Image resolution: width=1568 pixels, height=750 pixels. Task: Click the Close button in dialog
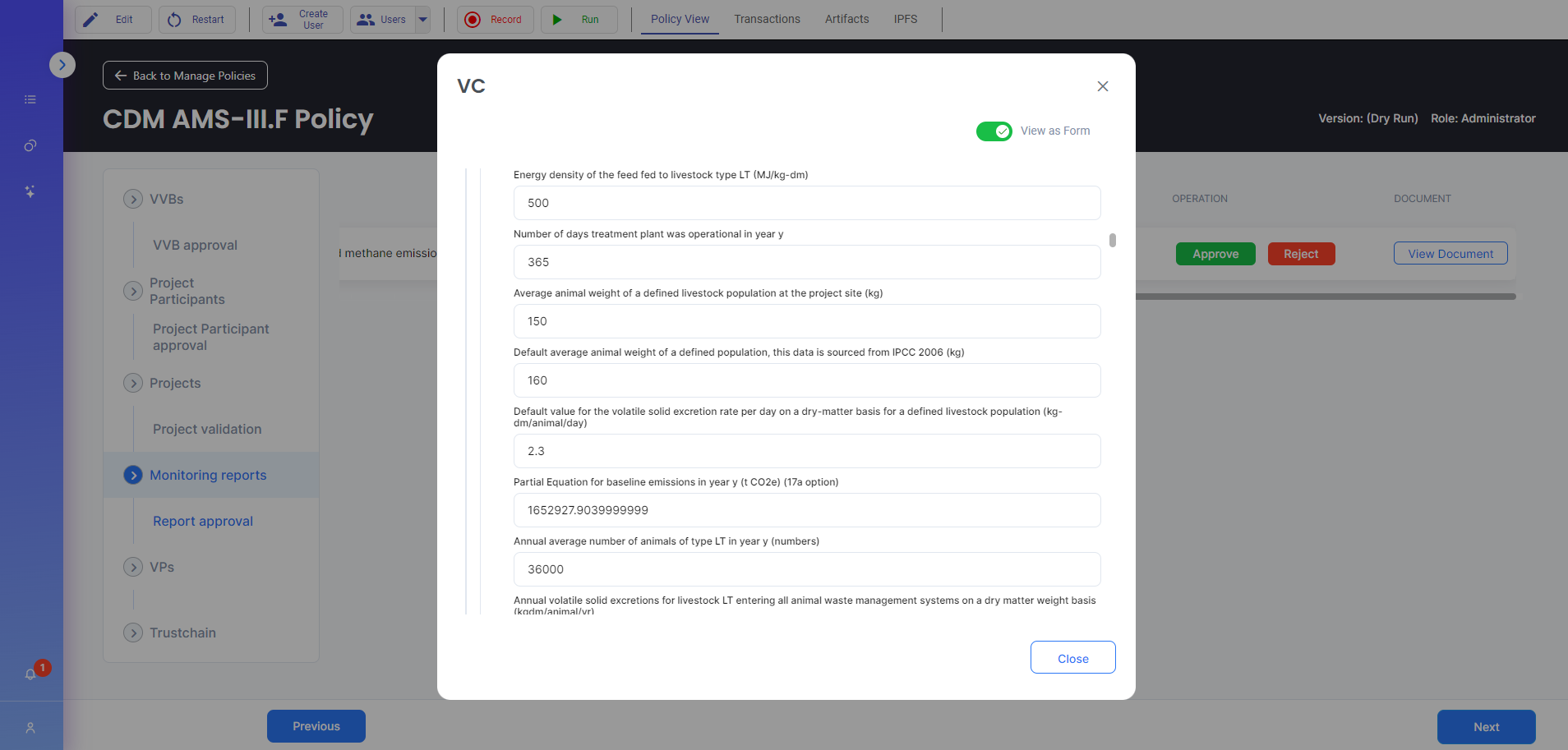pyautogui.click(x=1072, y=658)
